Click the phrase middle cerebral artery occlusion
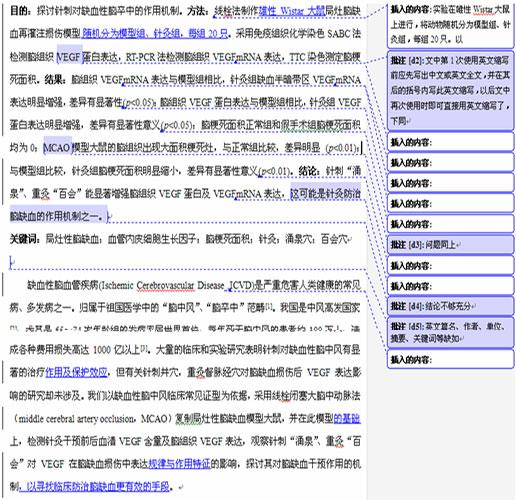This screenshot has height=500, width=516. (x=76, y=418)
